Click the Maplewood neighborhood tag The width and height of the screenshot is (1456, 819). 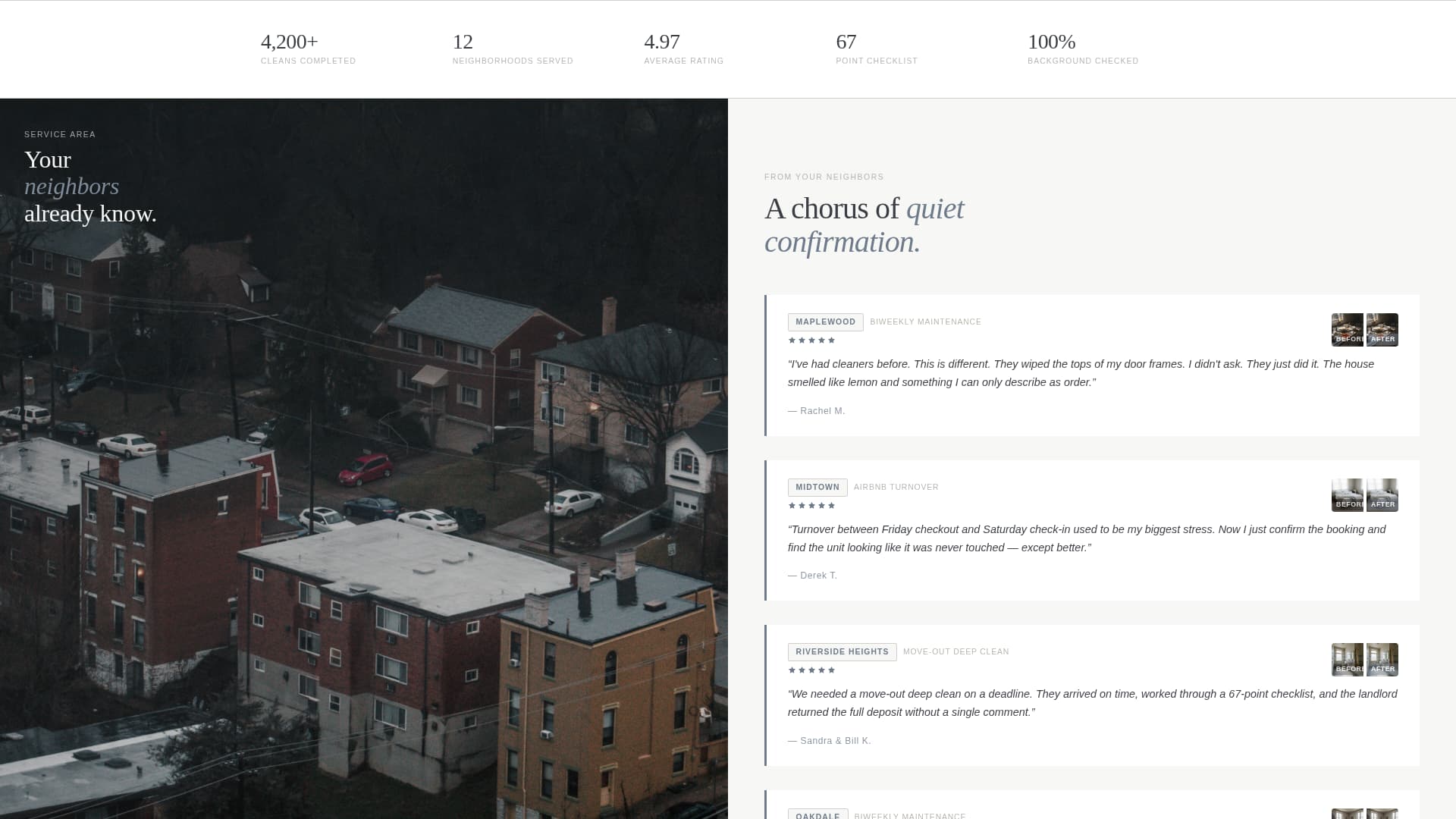coord(825,322)
